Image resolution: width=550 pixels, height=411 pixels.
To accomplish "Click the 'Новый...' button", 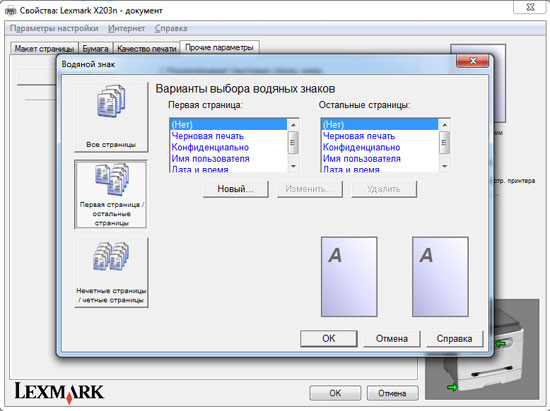I will point(235,189).
